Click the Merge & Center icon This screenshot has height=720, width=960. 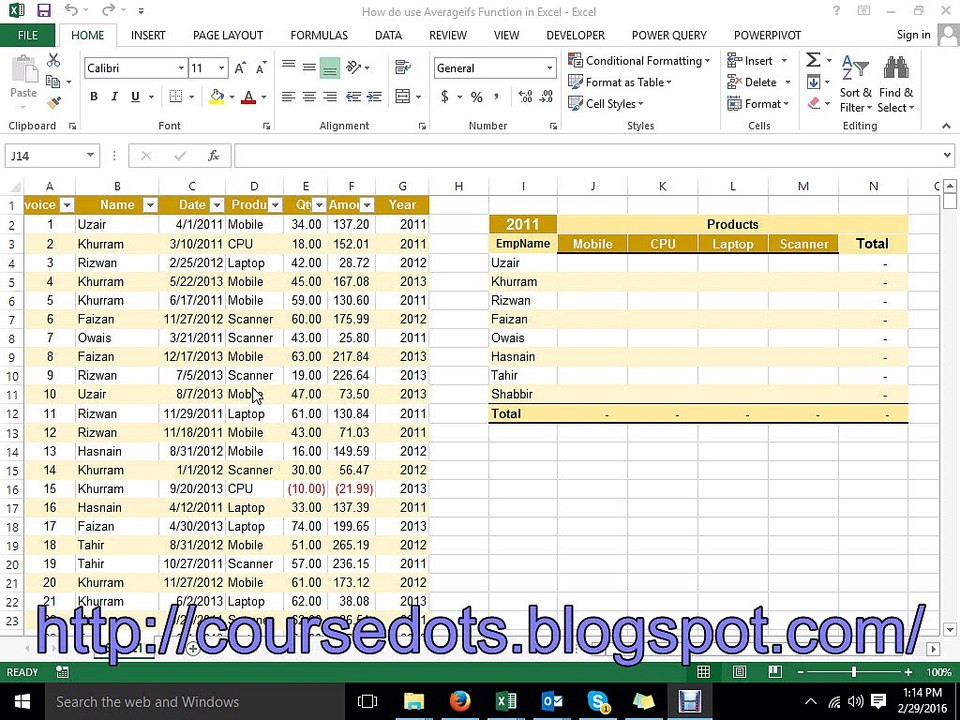(x=403, y=97)
